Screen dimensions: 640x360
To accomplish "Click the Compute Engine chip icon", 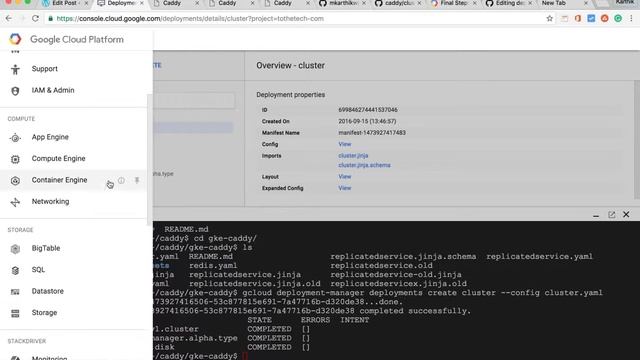I will [x=15, y=159].
